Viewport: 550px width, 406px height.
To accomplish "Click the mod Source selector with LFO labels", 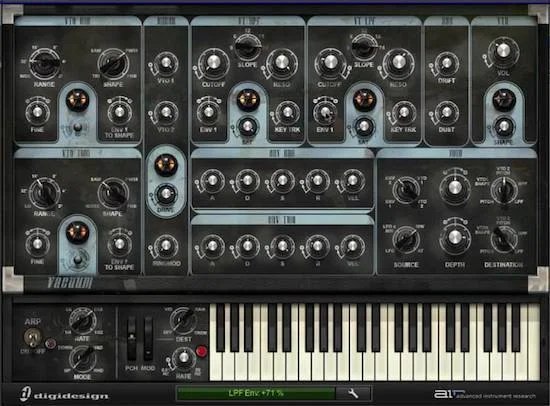I will [x=406, y=240].
